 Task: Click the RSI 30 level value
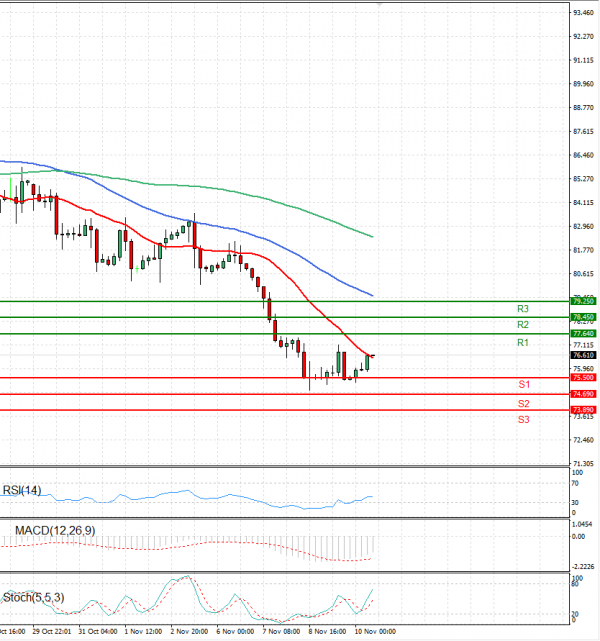[575, 502]
